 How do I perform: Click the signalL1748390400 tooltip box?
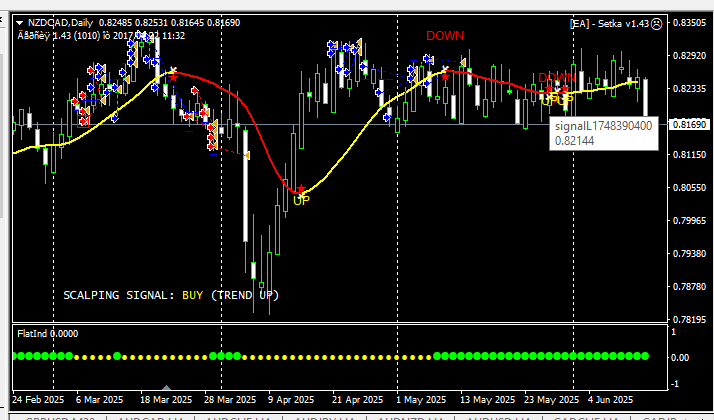tap(604, 133)
